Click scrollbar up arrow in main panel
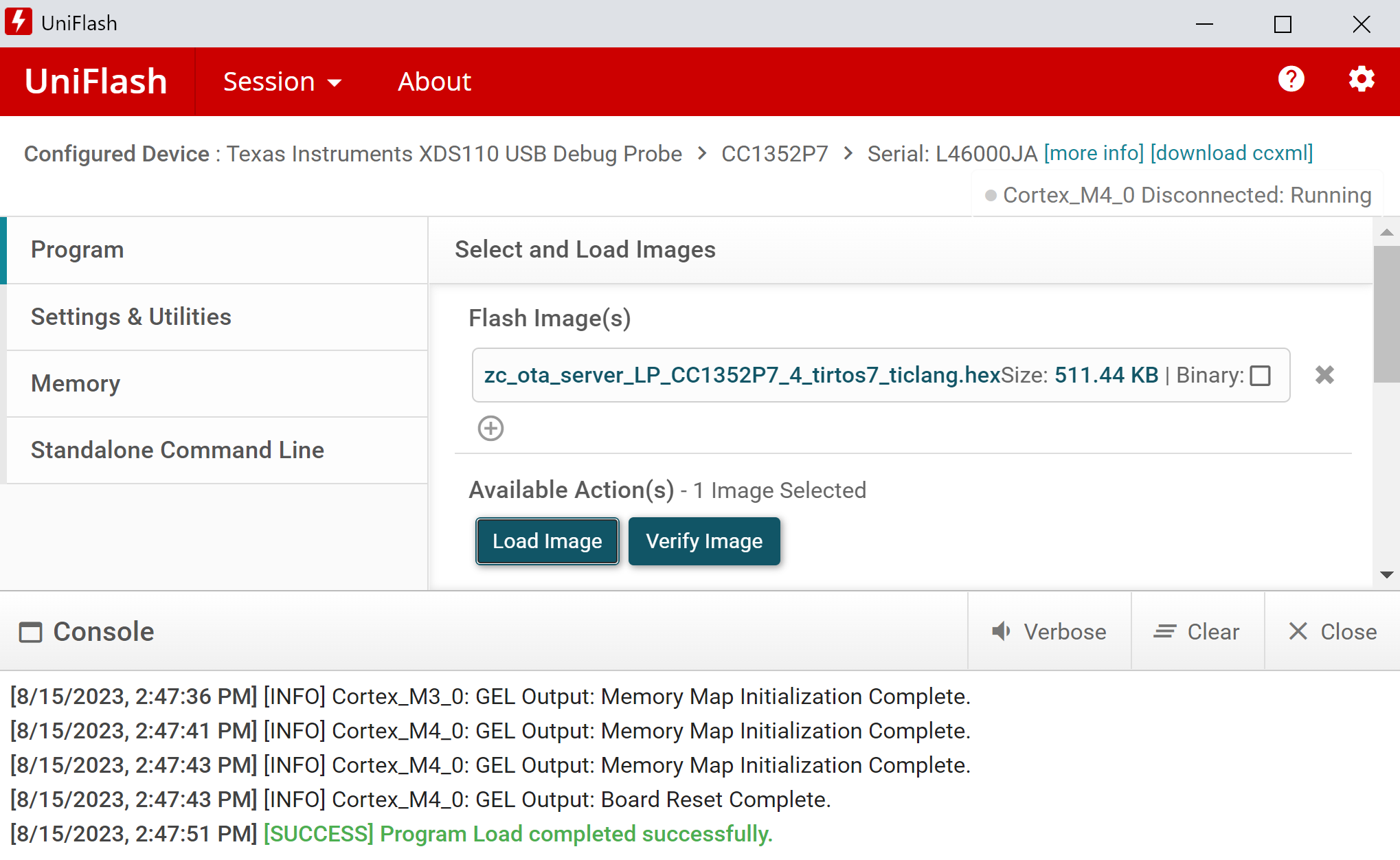1400x860 pixels. [x=1386, y=232]
